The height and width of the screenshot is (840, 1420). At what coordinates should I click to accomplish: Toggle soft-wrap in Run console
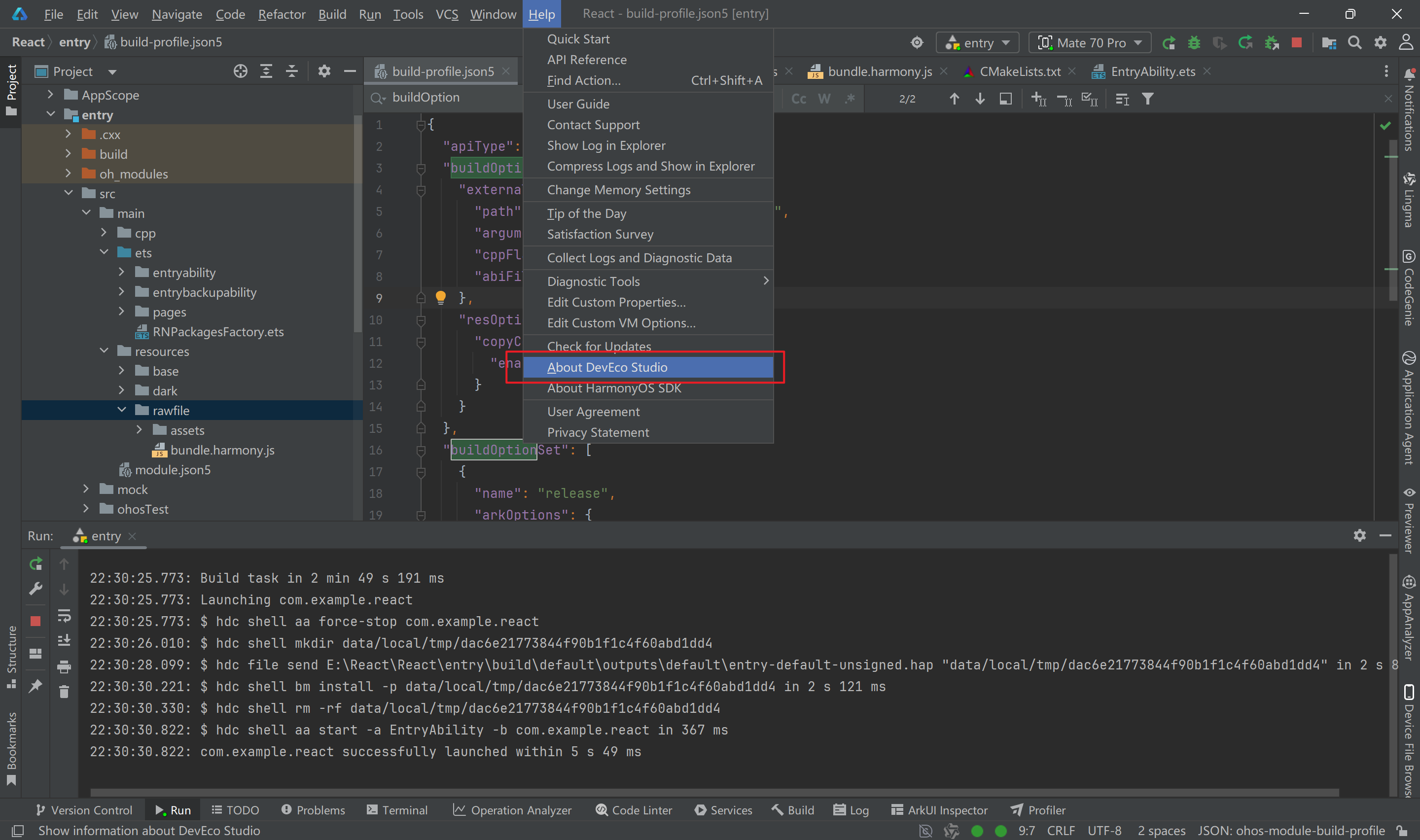click(64, 615)
